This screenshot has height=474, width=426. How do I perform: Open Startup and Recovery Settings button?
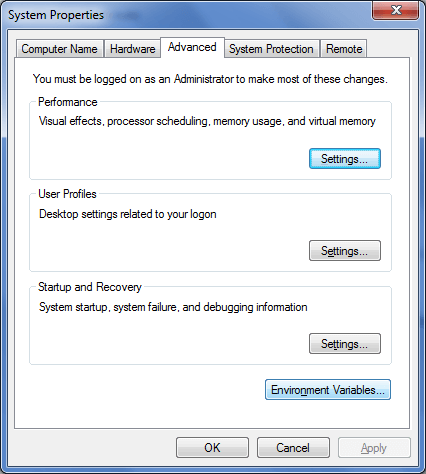coord(345,343)
